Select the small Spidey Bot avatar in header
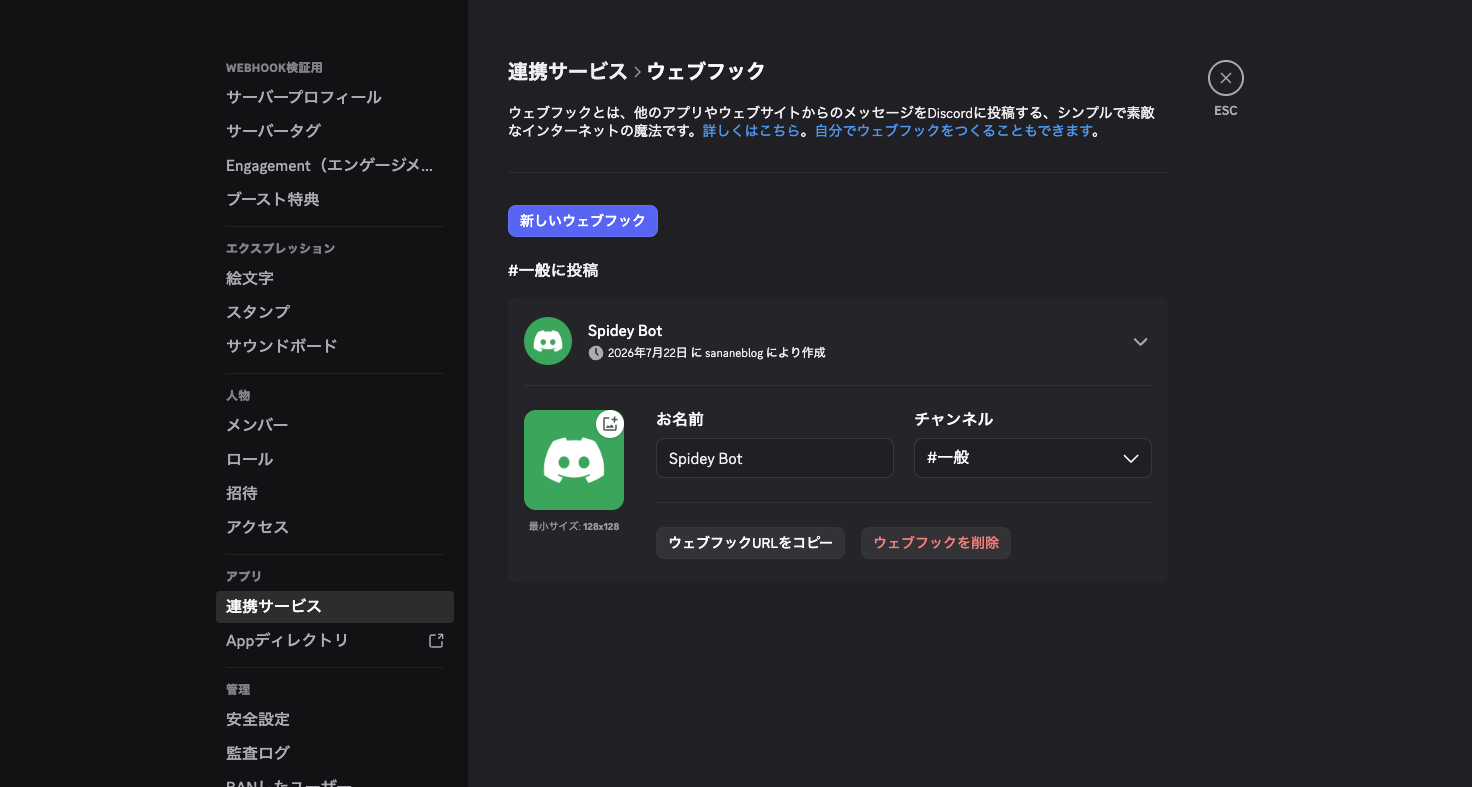 point(548,341)
